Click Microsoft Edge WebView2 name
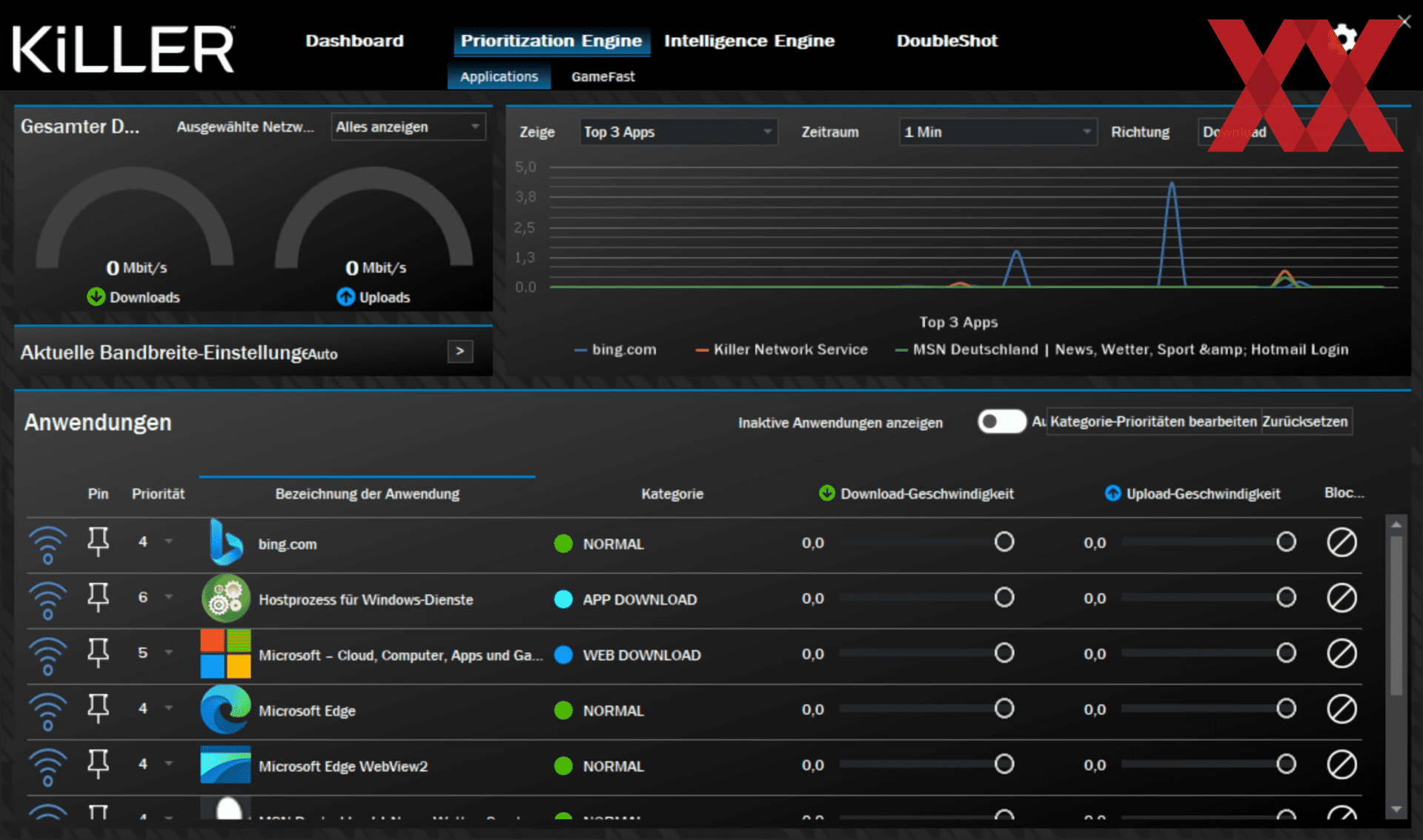This screenshot has height=840, width=1423. pos(343,767)
